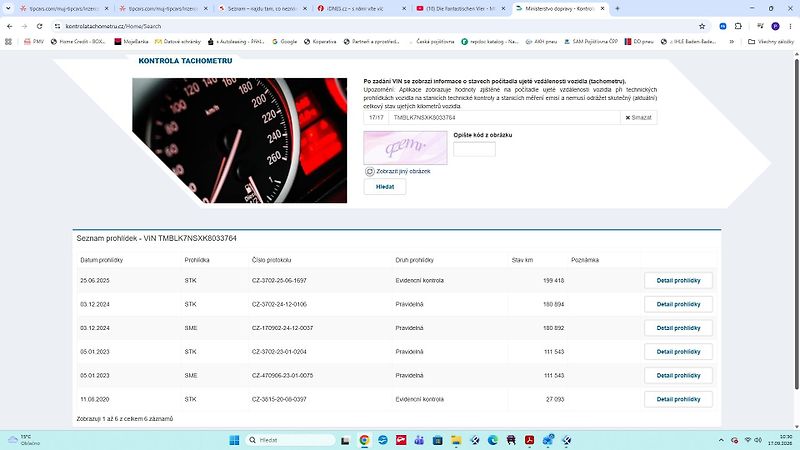This screenshot has width=800, height=450.
Task: Open a new browser tab
Action: [x=617, y=8]
